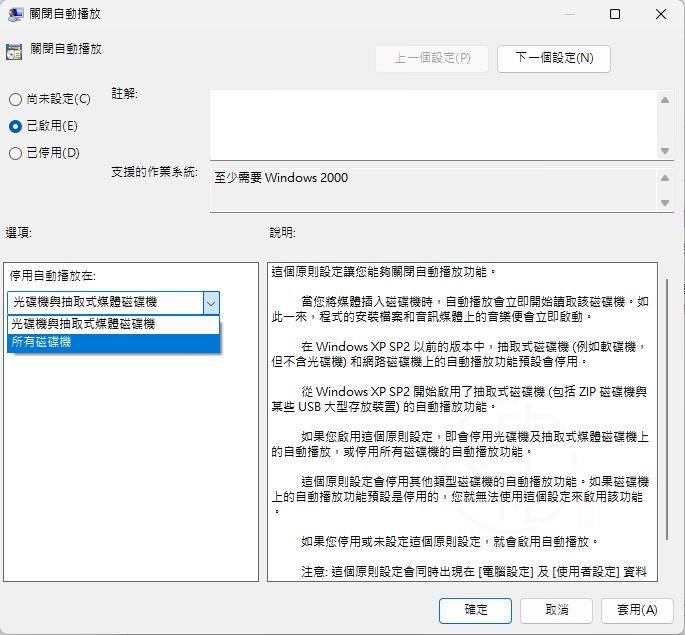The height and width of the screenshot is (635, 685).
Task: Click the 註解: label
Action: pyautogui.click(x=125, y=93)
